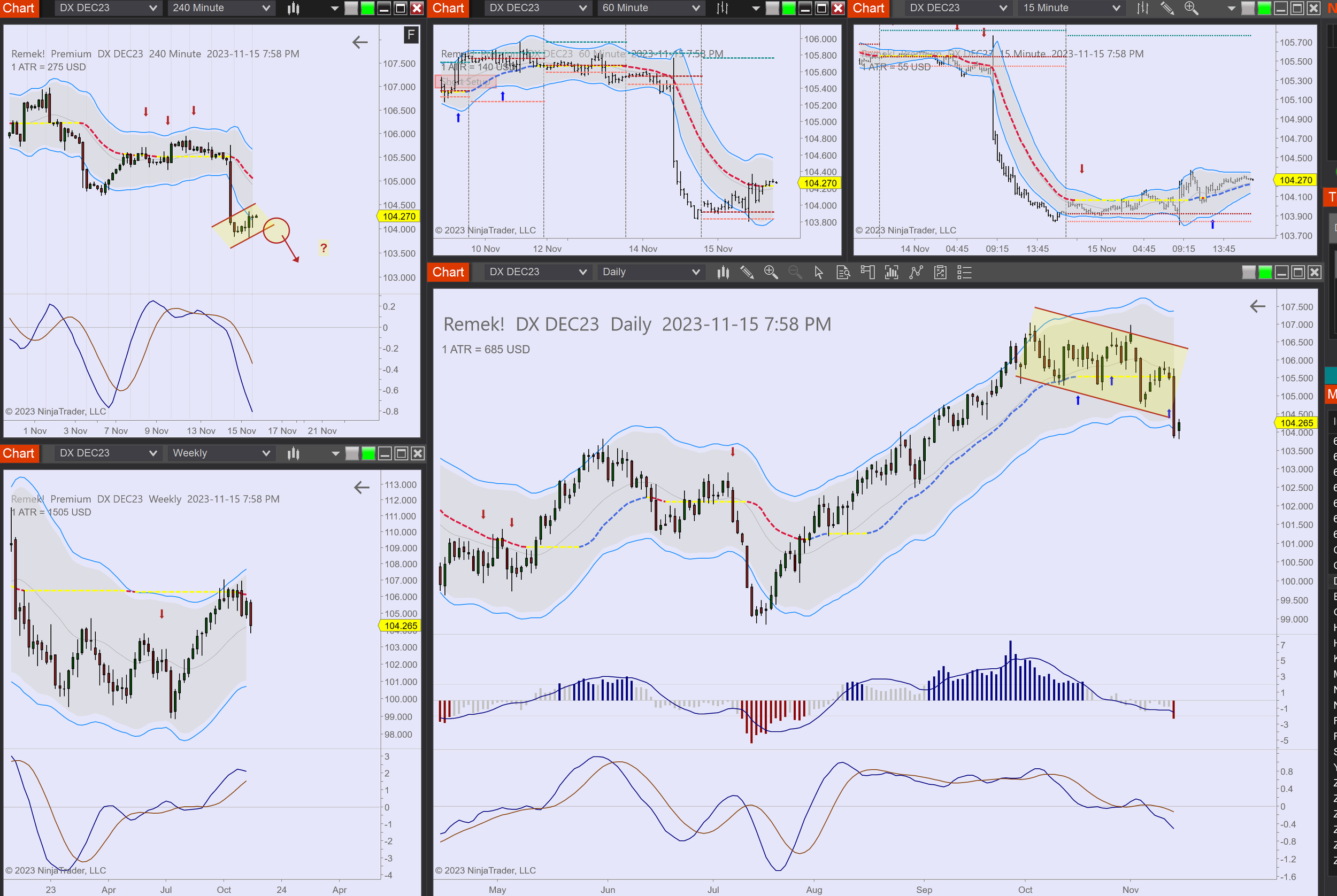
Task: Click F button on 240 Minute chart
Action: pyautogui.click(x=411, y=35)
